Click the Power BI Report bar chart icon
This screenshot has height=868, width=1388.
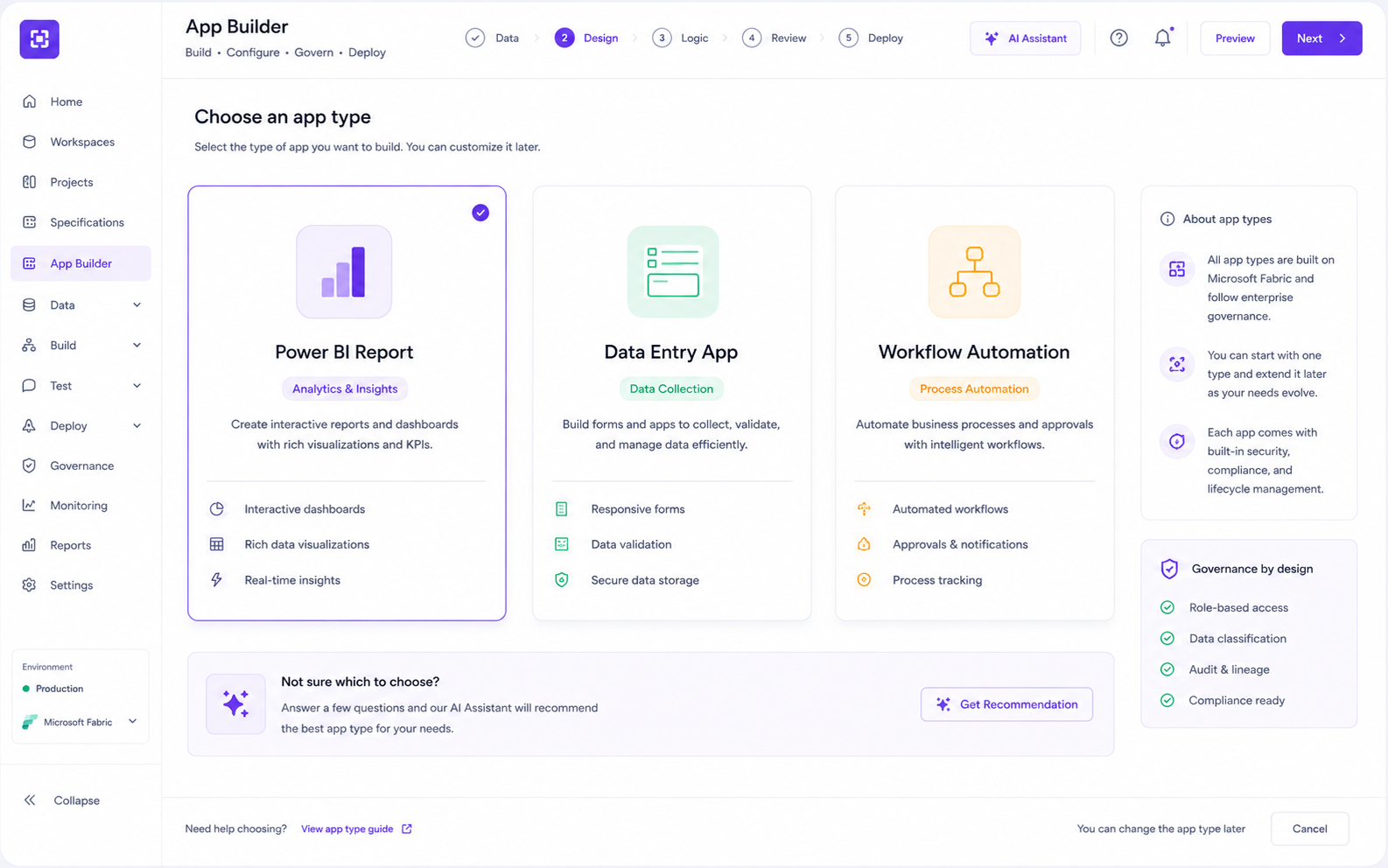[x=344, y=271]
